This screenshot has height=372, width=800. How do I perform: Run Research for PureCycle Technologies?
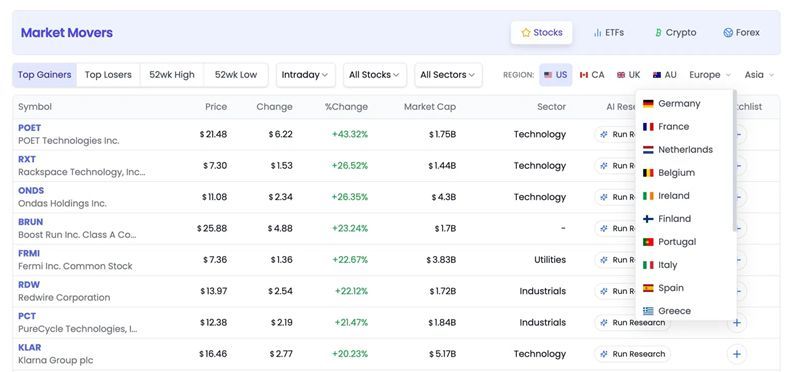point(633,323)
